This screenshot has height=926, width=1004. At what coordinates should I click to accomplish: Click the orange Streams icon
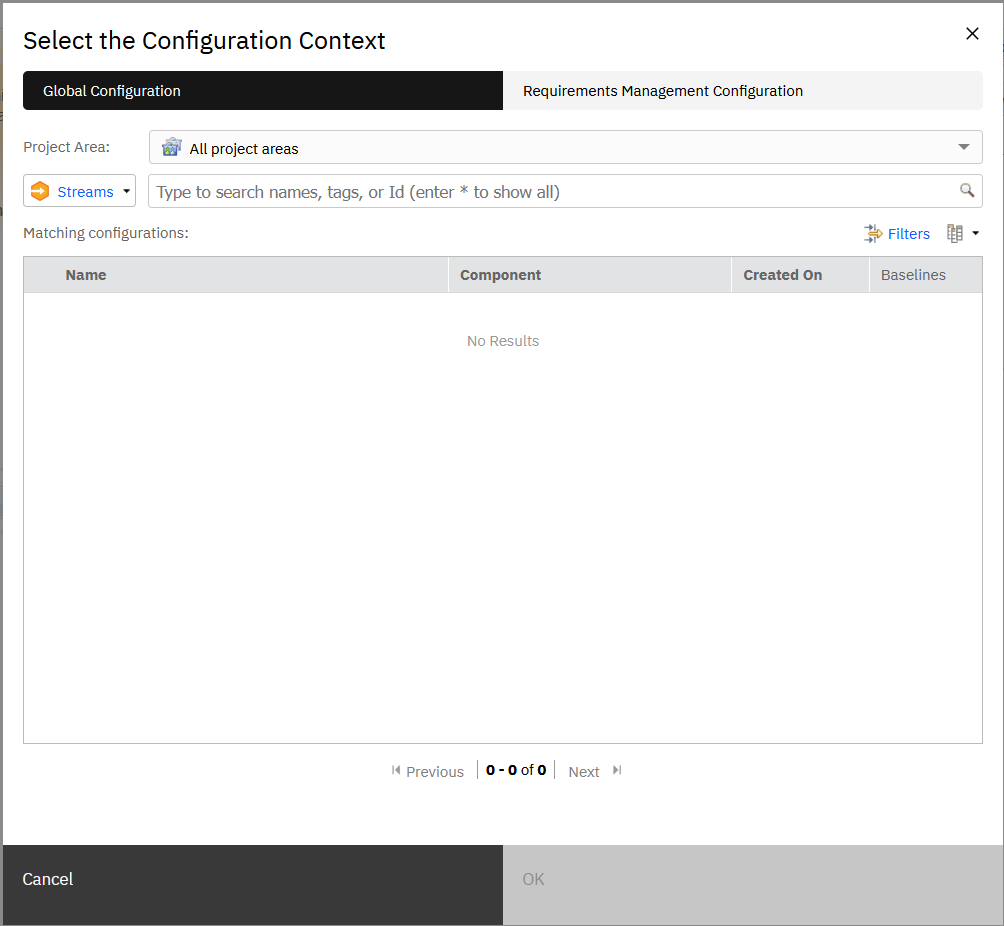(x=40, y=191)
